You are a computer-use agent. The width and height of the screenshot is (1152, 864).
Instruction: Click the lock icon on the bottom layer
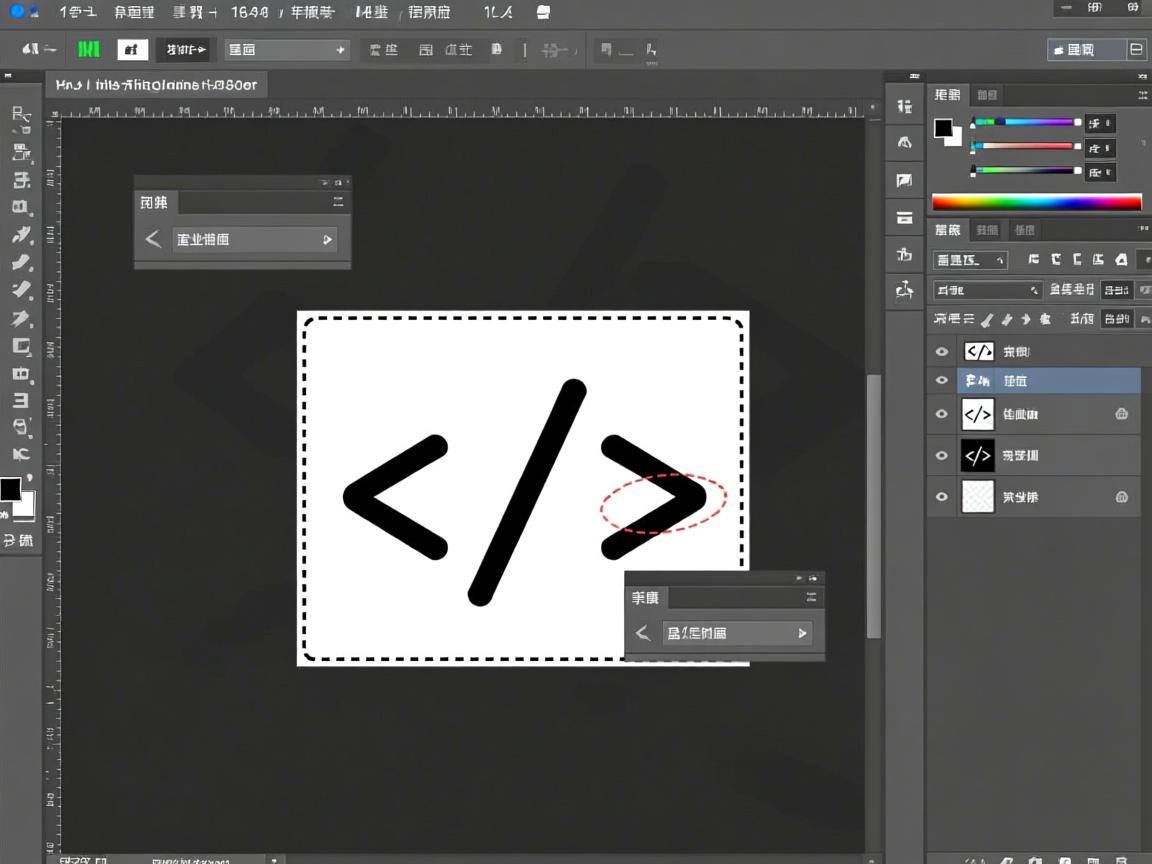click(1121, 497)
